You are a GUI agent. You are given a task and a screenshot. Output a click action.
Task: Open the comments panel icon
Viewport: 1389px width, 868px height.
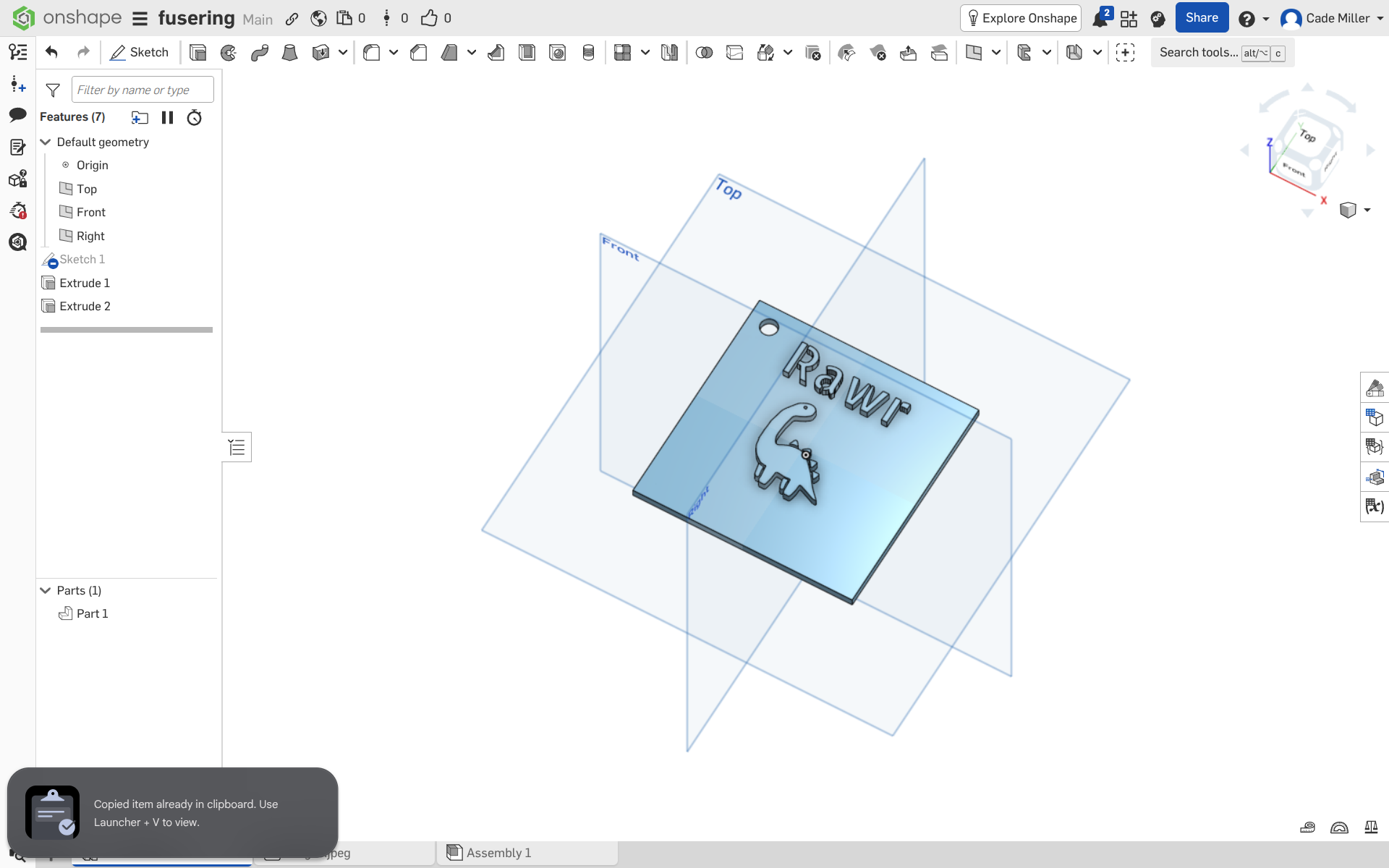point(18,115)
